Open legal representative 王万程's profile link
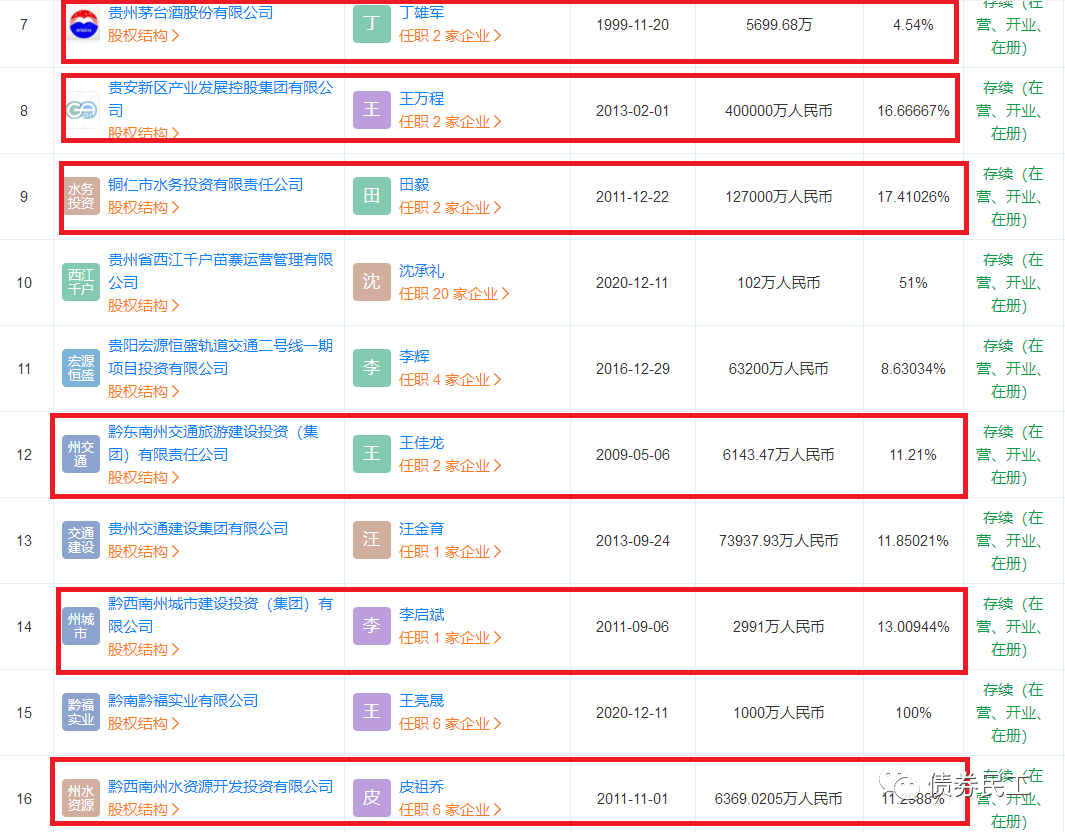The height and width of the screenshot is (832, 1065). (x=421, y=99)
